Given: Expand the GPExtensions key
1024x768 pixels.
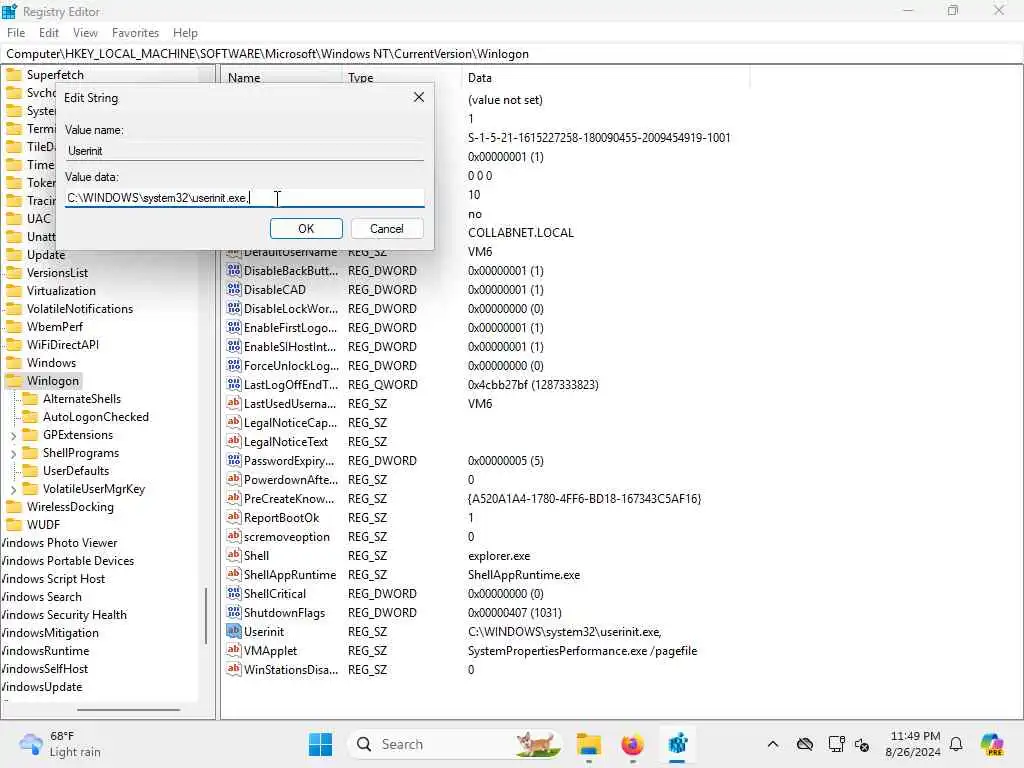Looking at the screenshot, I should 13,436.
